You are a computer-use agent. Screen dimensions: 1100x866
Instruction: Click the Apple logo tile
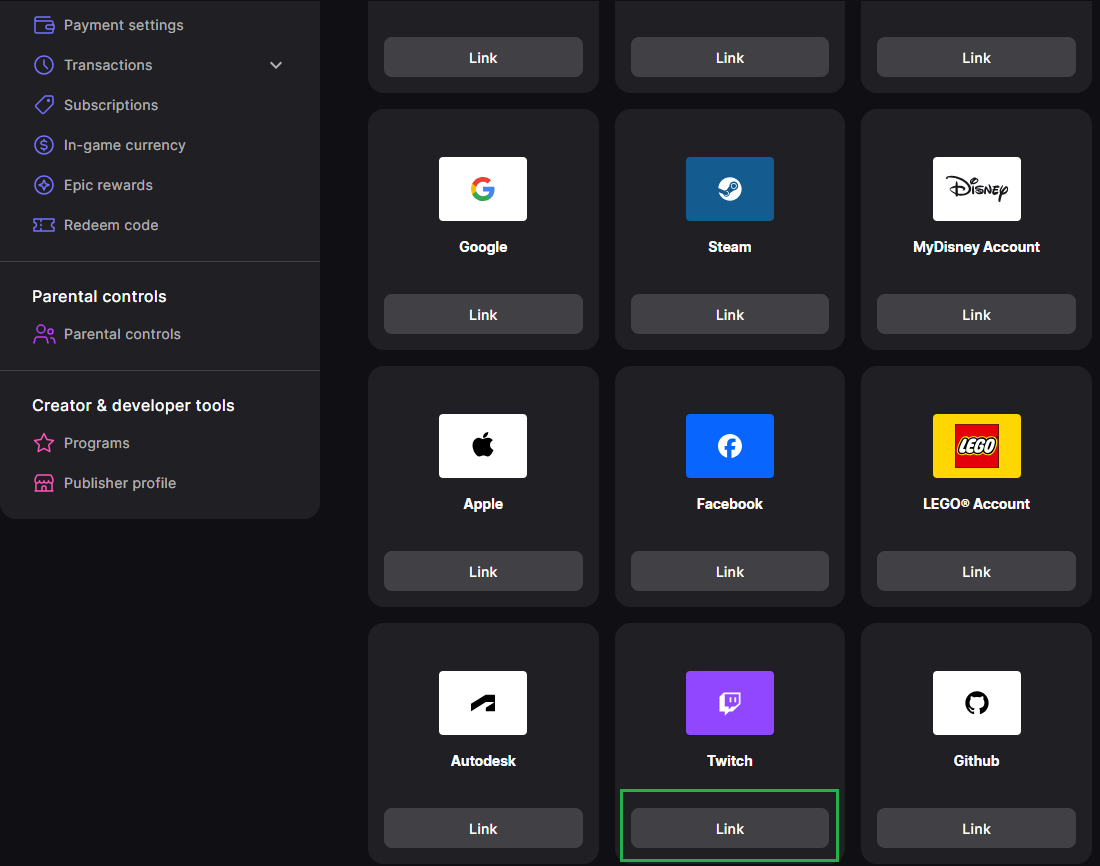click(483, 446)
